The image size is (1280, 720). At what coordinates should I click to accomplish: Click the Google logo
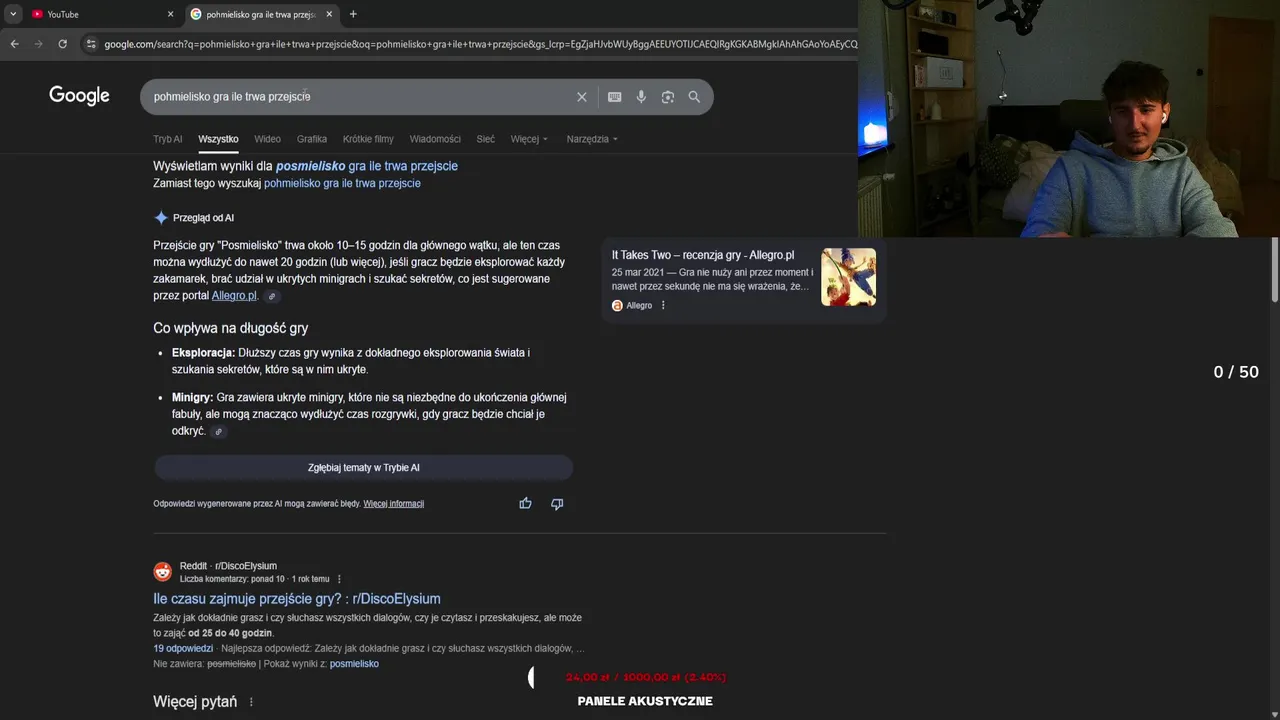79,96
